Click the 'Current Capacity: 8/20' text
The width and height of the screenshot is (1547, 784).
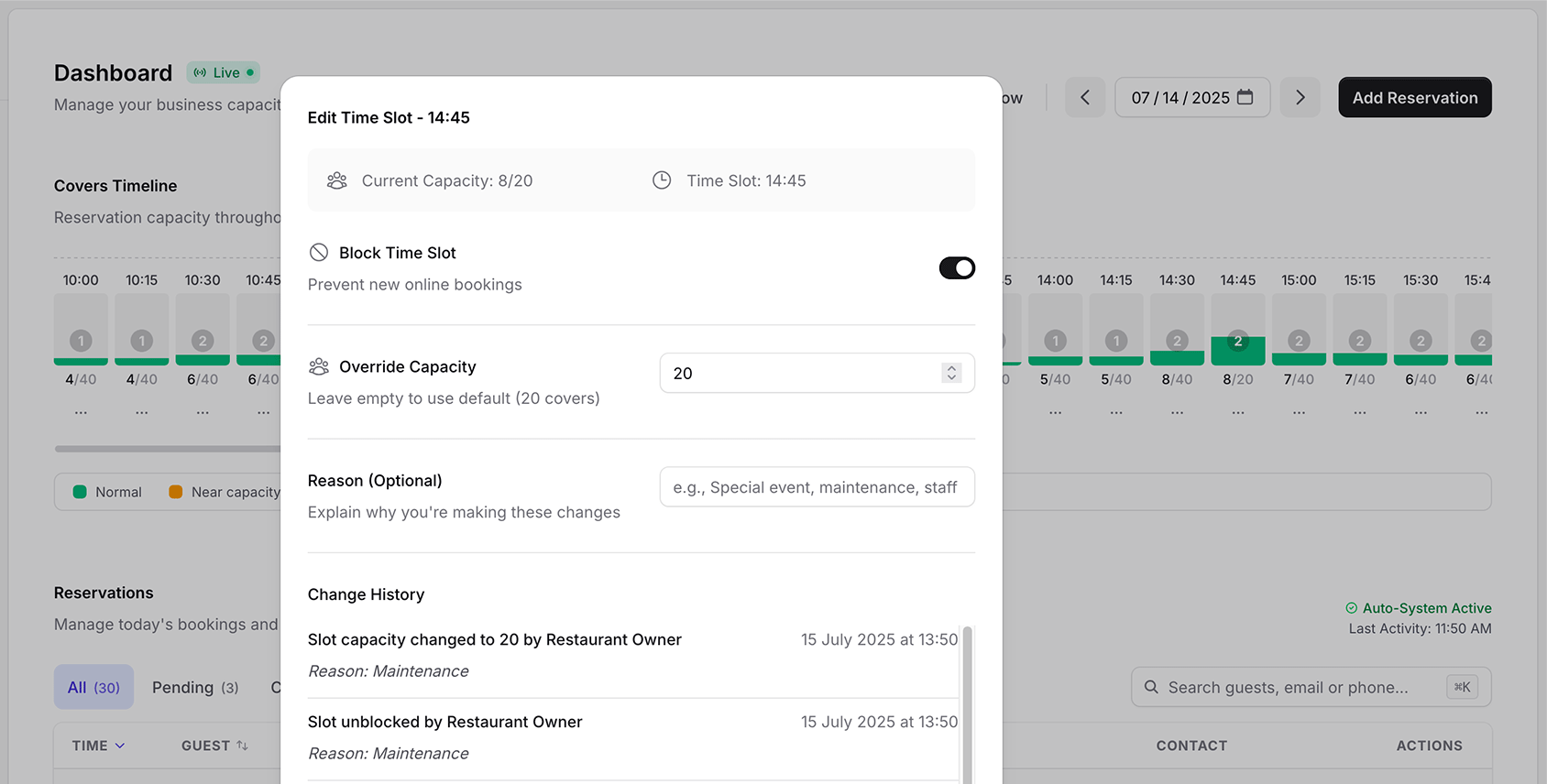coord(447,180)
